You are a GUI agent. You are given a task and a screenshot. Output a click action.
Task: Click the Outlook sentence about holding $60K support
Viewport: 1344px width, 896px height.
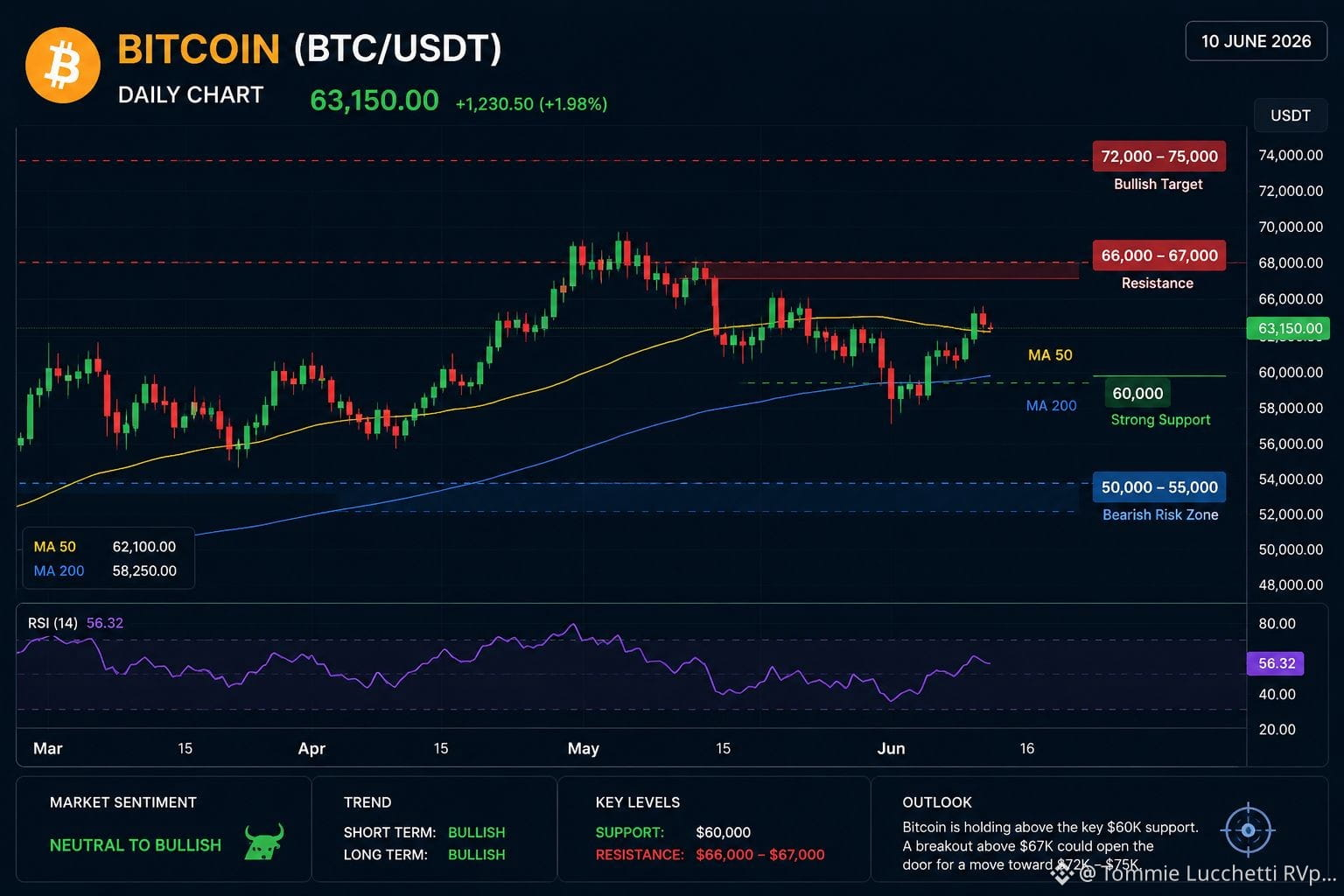coord(1050,827)
